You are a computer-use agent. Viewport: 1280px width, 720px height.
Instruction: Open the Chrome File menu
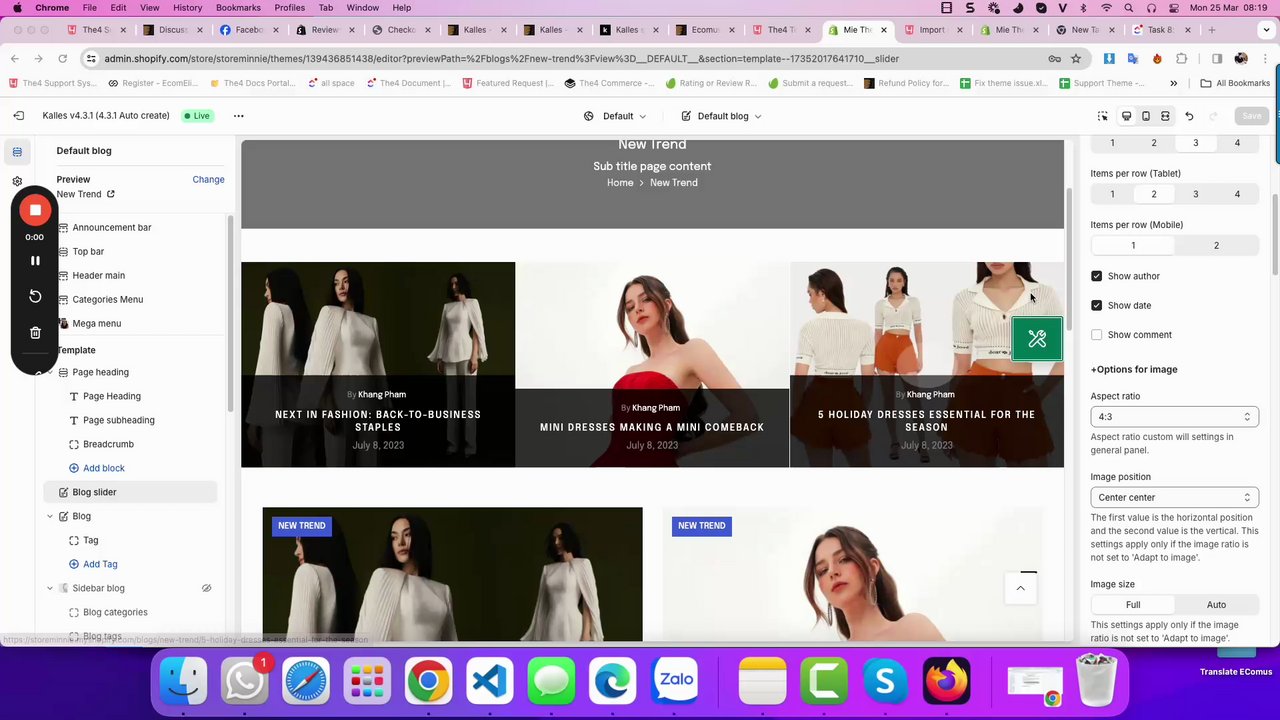[90, 8]
